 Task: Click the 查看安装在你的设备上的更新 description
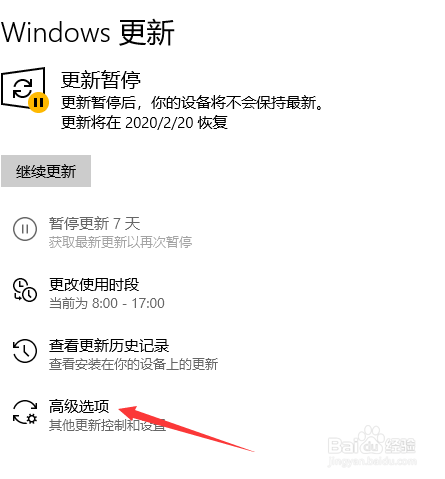133,364
